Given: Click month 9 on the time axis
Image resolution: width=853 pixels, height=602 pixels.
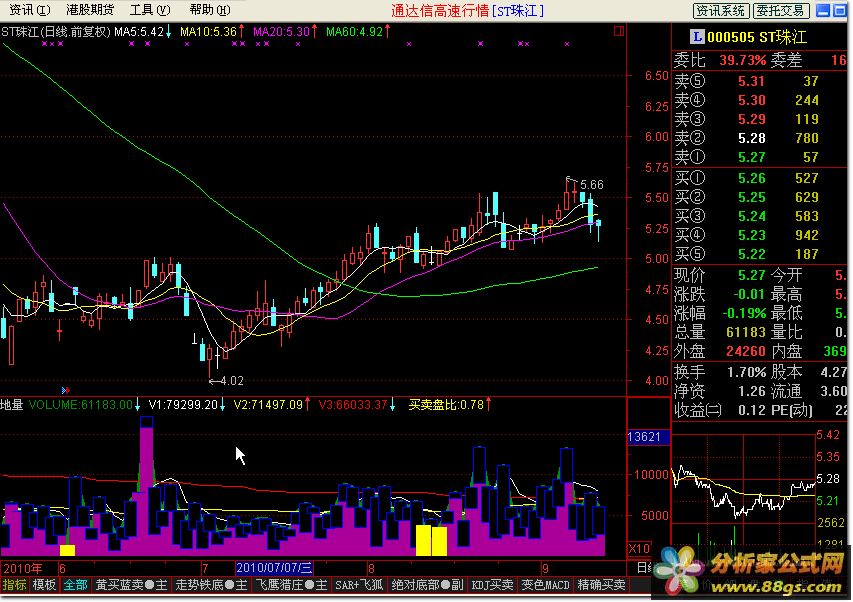Looking at the screenshot, I should 545,569.
